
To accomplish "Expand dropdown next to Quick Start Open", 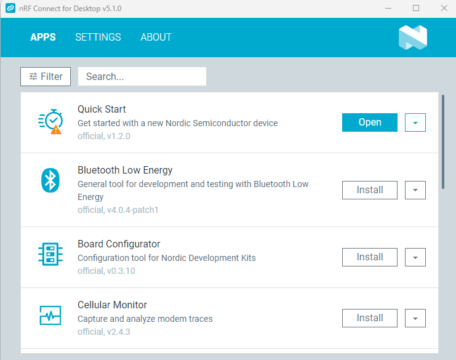I will coord(415,122).
